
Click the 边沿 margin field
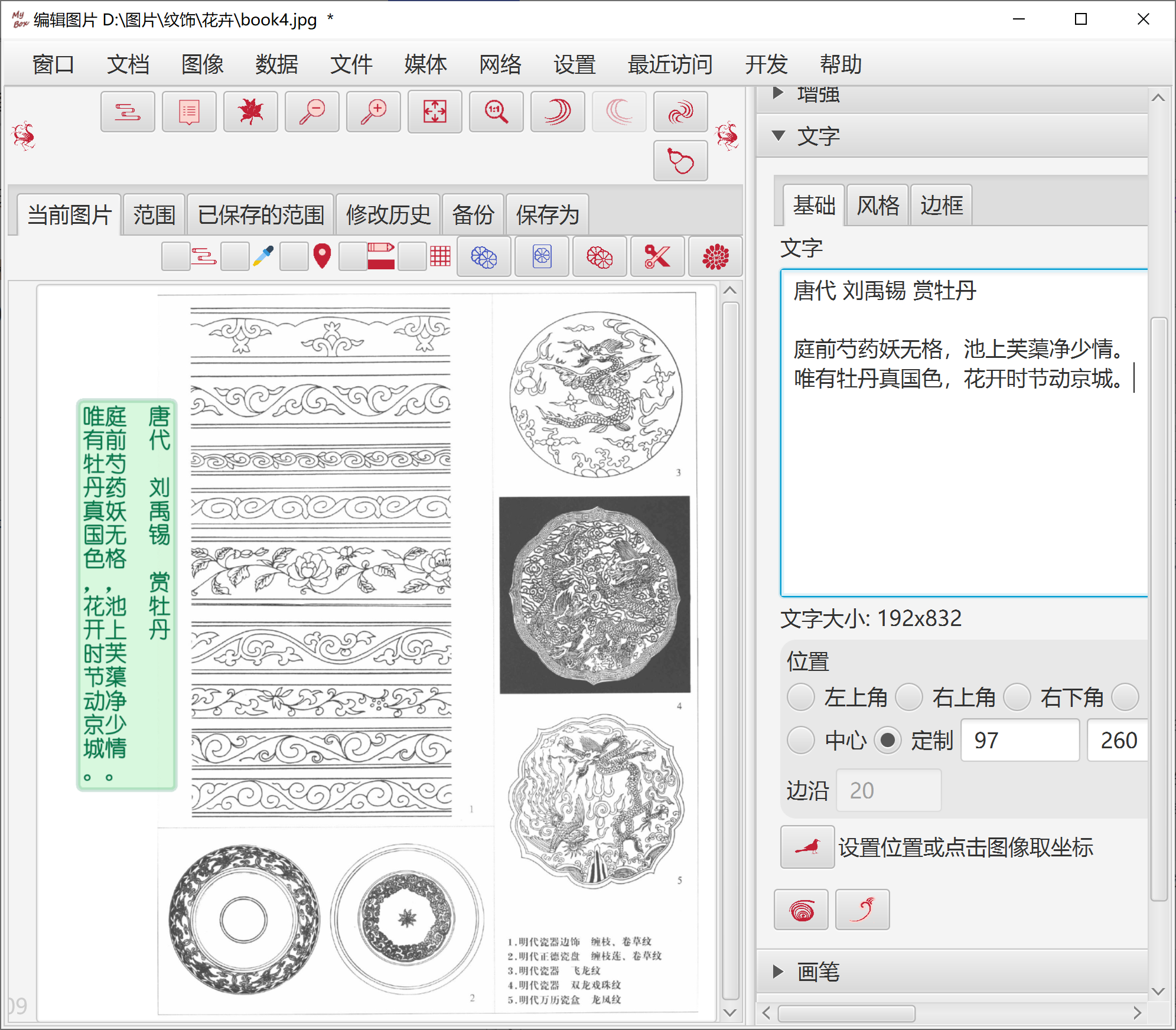point(889,790)
